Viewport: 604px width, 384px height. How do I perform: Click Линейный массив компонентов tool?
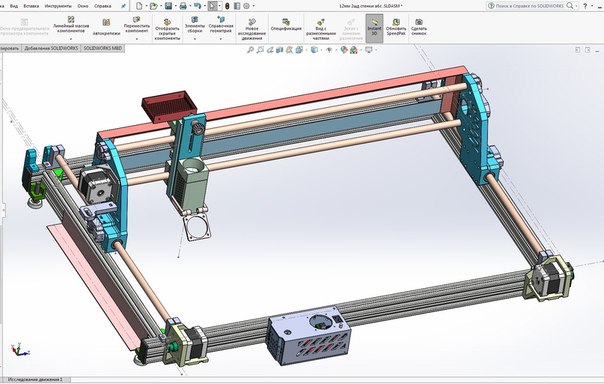pyautogui.click(x=71, y=25)
